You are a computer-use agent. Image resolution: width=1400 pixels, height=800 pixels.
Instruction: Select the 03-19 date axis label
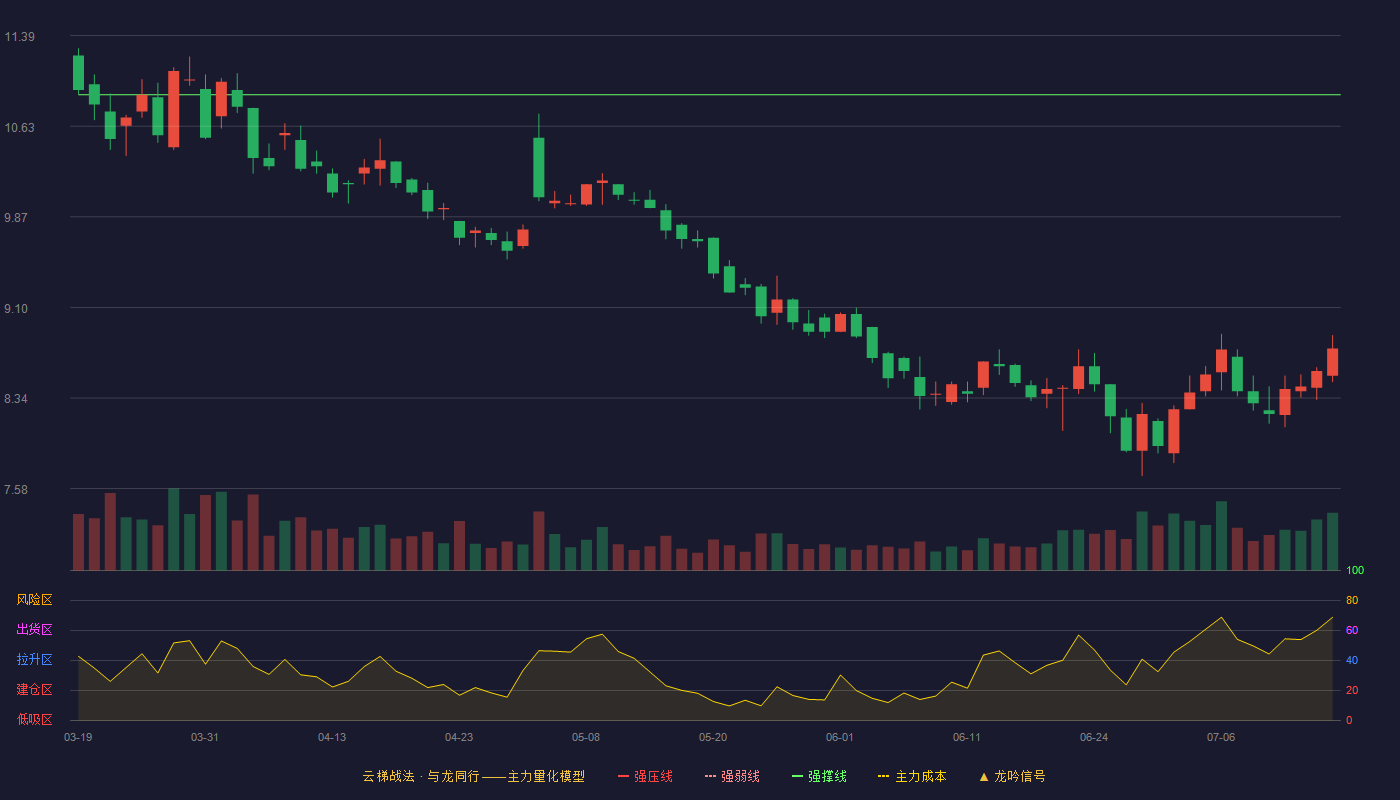78,737
